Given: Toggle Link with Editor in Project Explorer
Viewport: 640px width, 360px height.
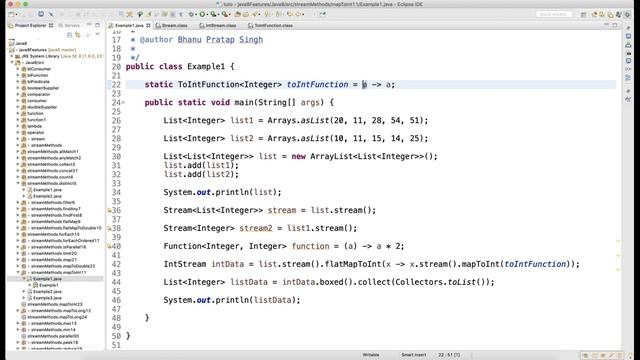Looking at the screenshot, I should (x=78, y=35).
